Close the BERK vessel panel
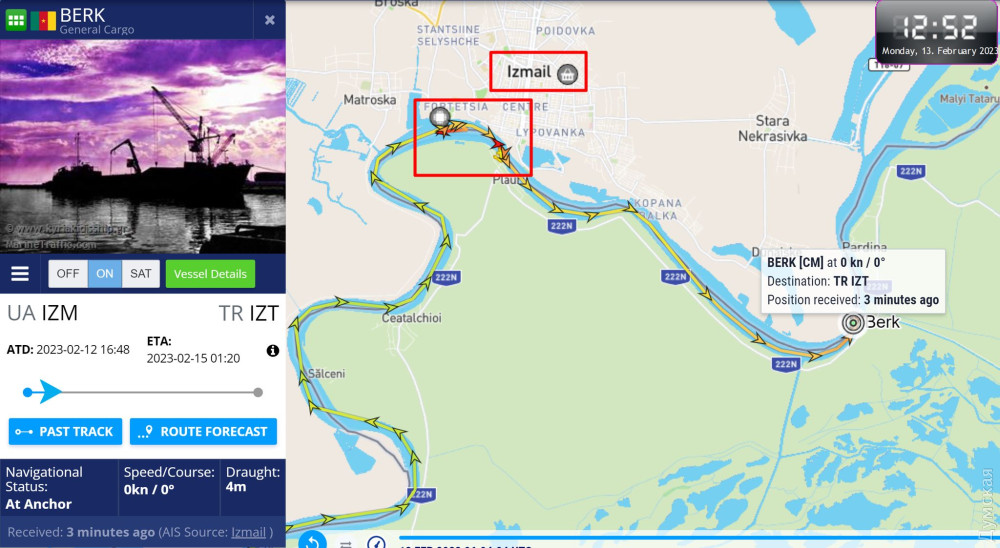 [x=270, y=20]
